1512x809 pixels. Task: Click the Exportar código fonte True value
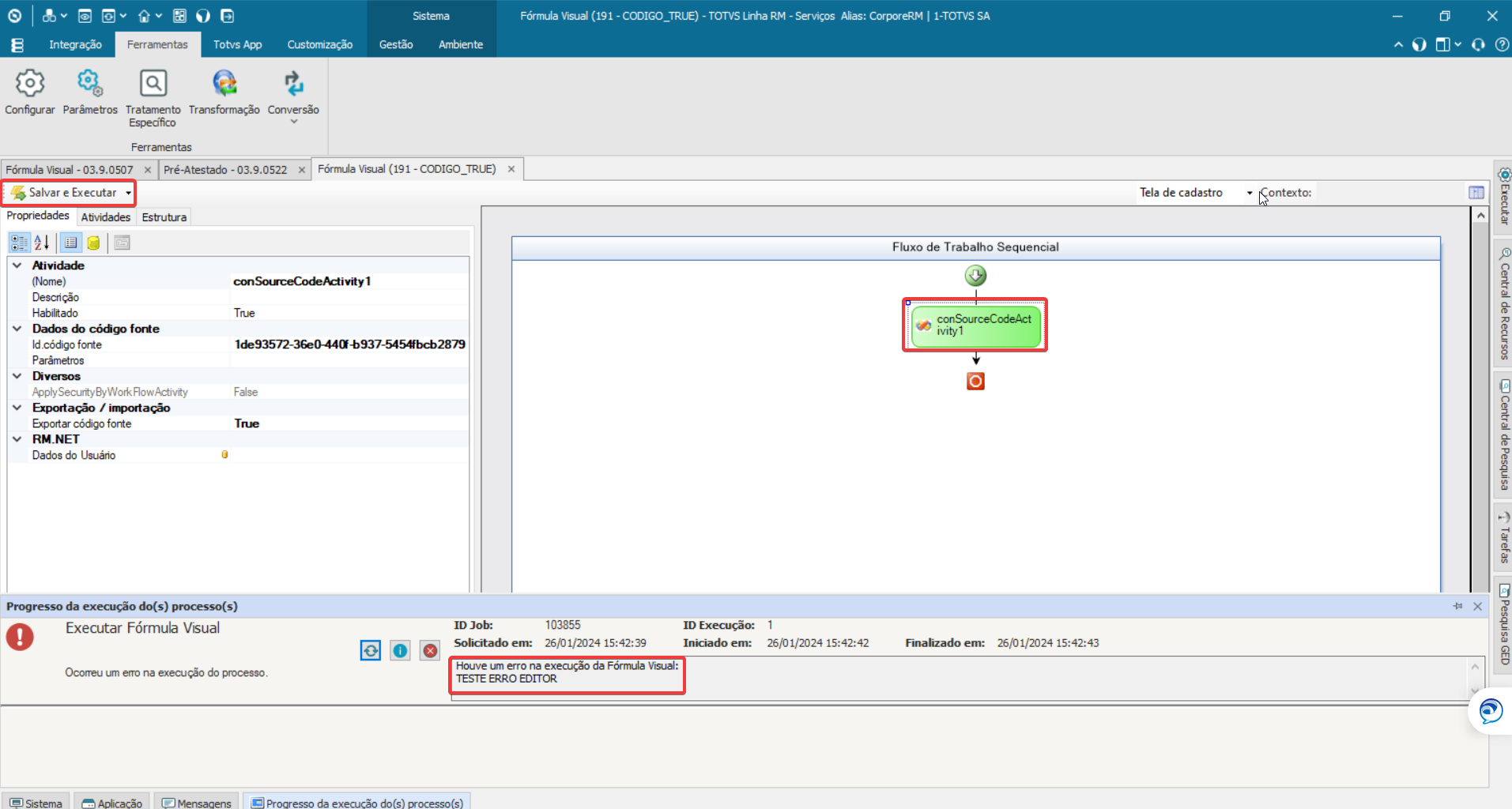coord(349,423)
